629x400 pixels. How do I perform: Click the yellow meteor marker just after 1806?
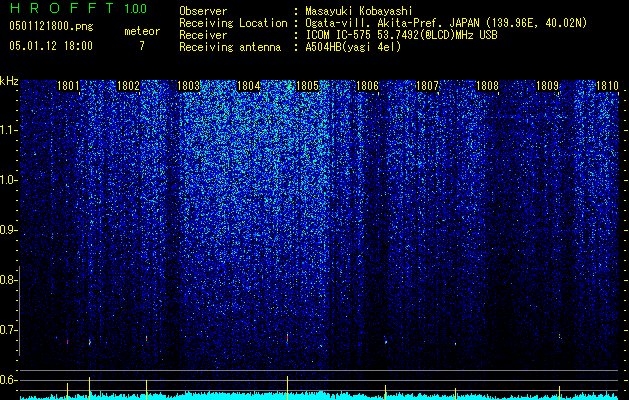click(386, 392)
